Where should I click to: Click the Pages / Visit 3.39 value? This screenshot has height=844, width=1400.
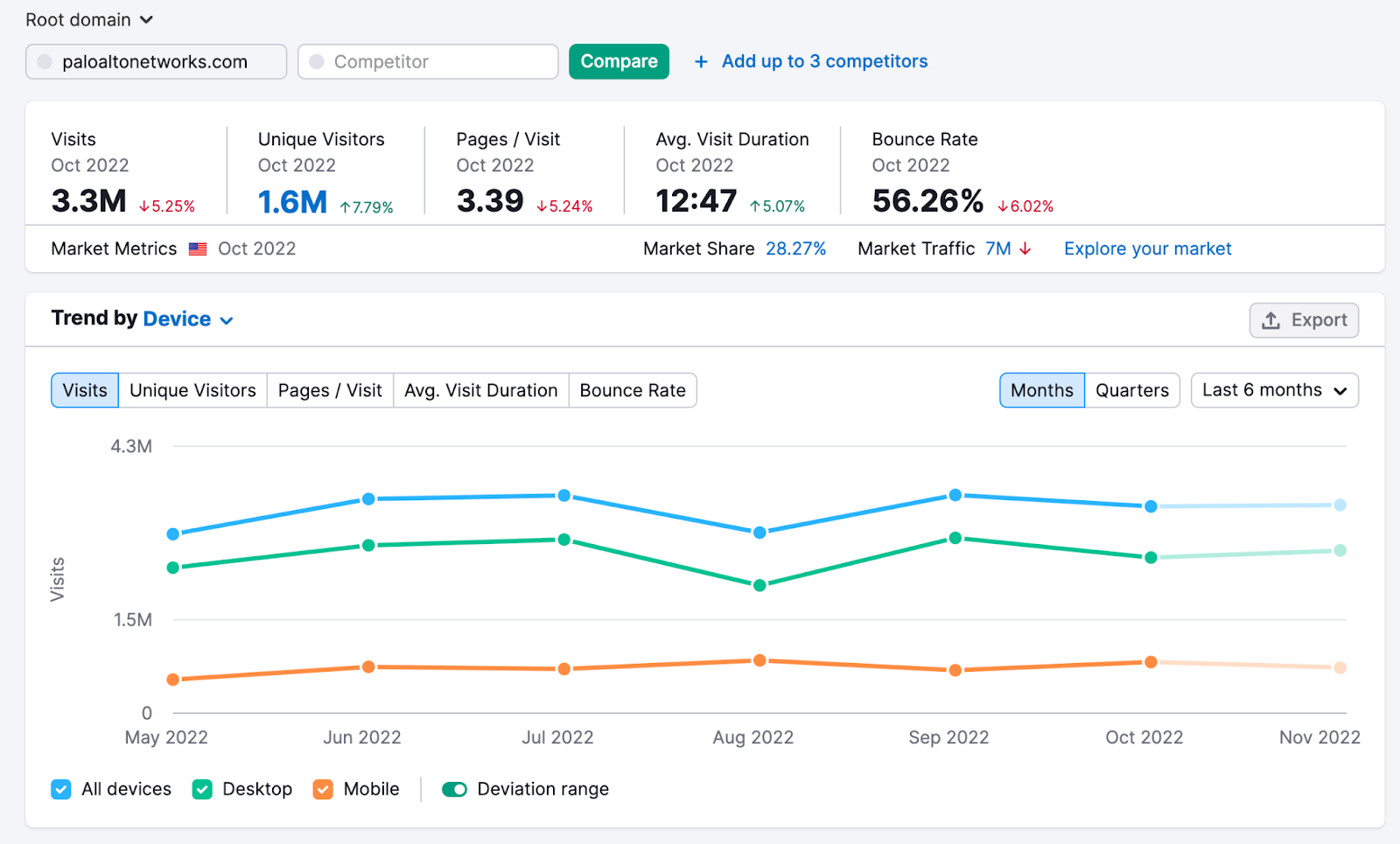pos(490,202)
